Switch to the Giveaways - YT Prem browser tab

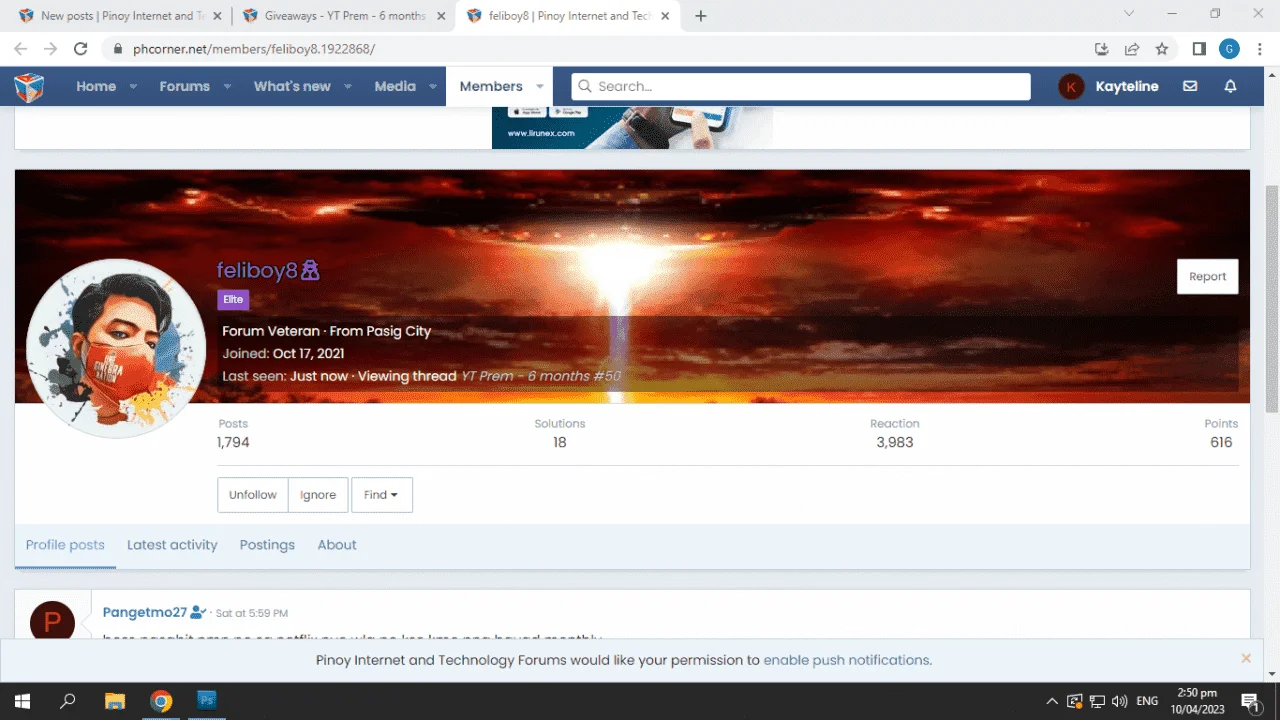point(343,16)
